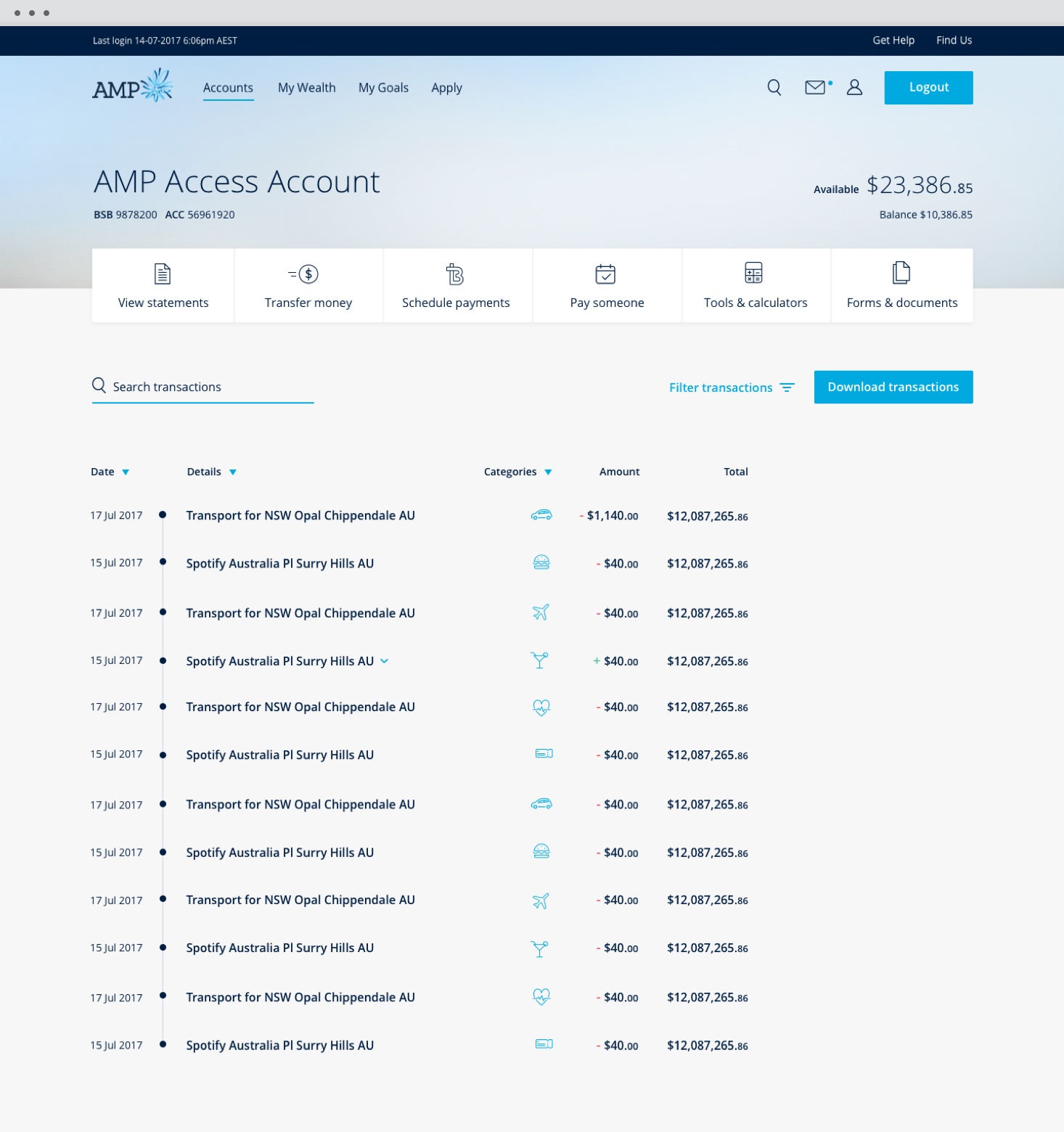The image size is (1064, 1132).
Task: Open Filter transactions
Action: pyautogui.click(x=732, y=387)
